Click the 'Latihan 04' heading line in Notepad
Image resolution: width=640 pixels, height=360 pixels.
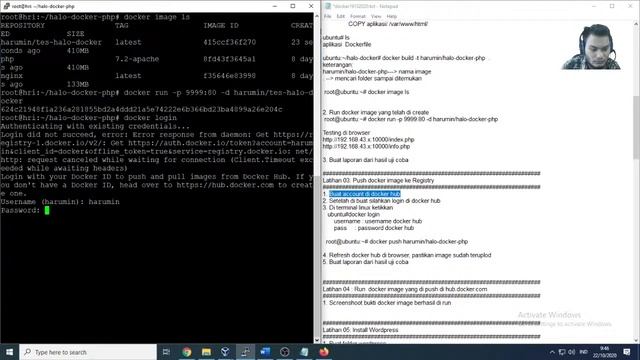click(x=405, y=289)
